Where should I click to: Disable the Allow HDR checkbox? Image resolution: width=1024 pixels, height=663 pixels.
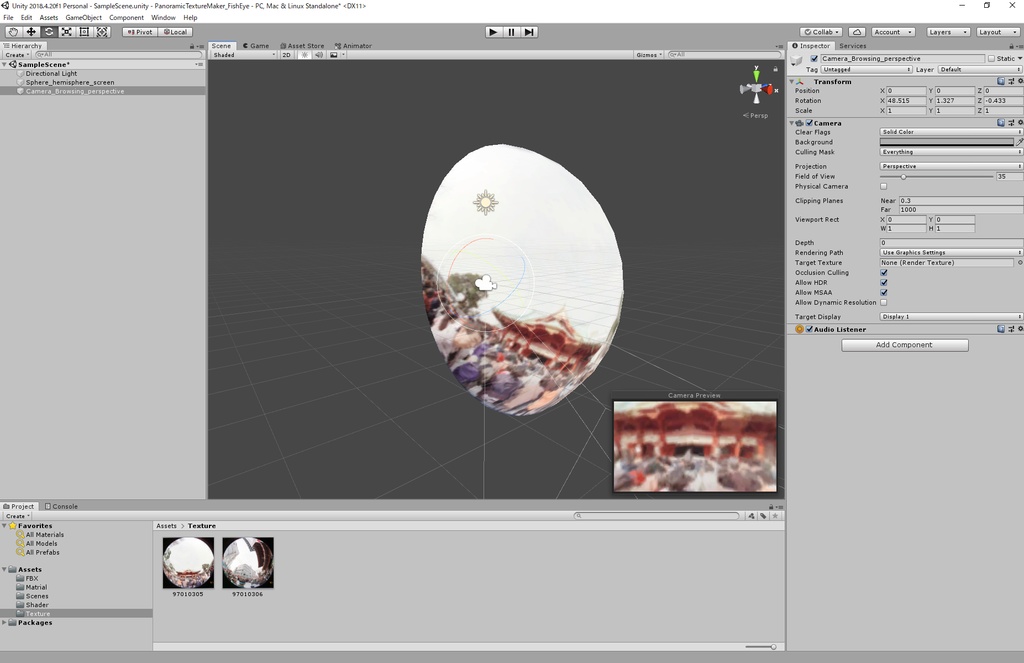884,282
